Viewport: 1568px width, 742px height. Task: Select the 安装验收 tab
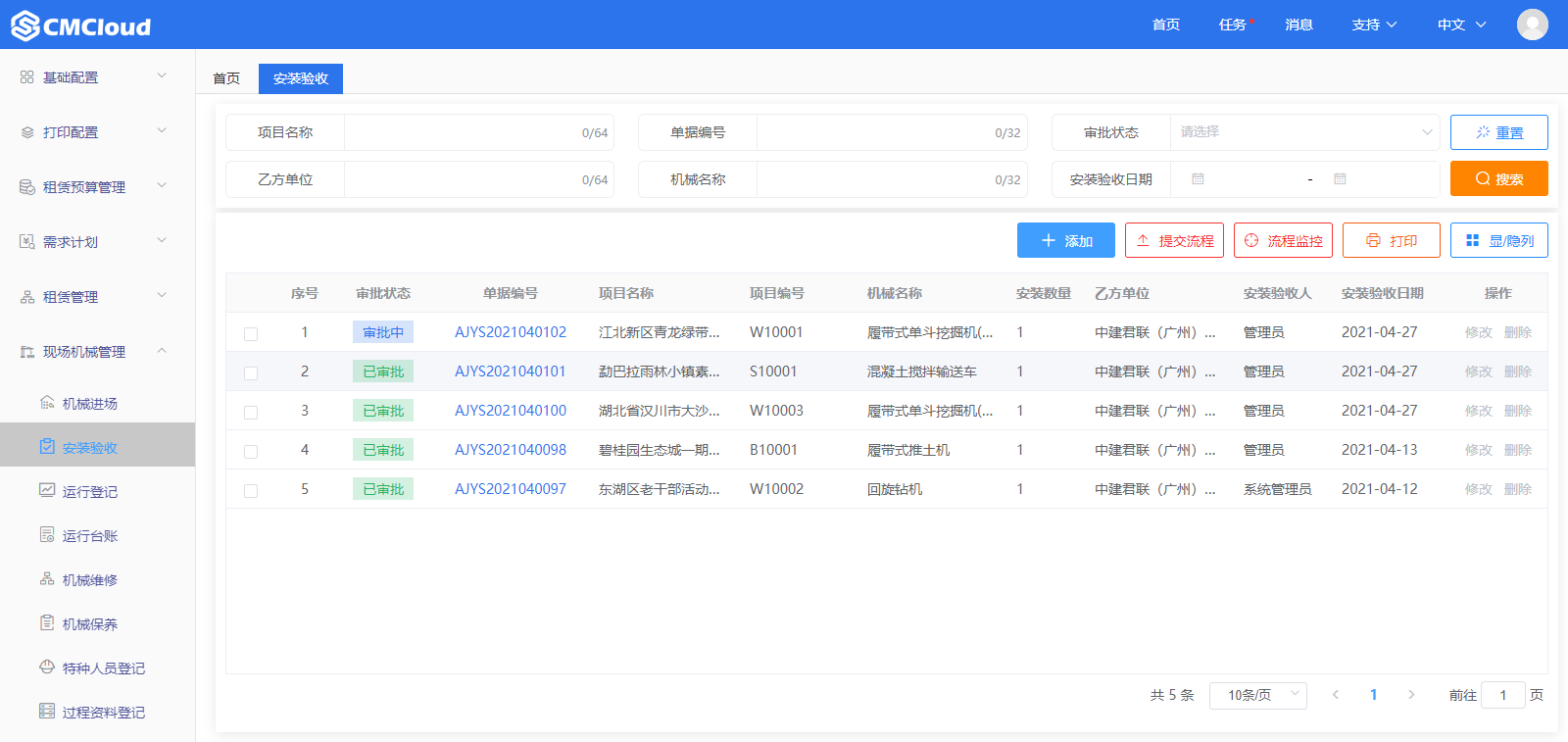301,78
